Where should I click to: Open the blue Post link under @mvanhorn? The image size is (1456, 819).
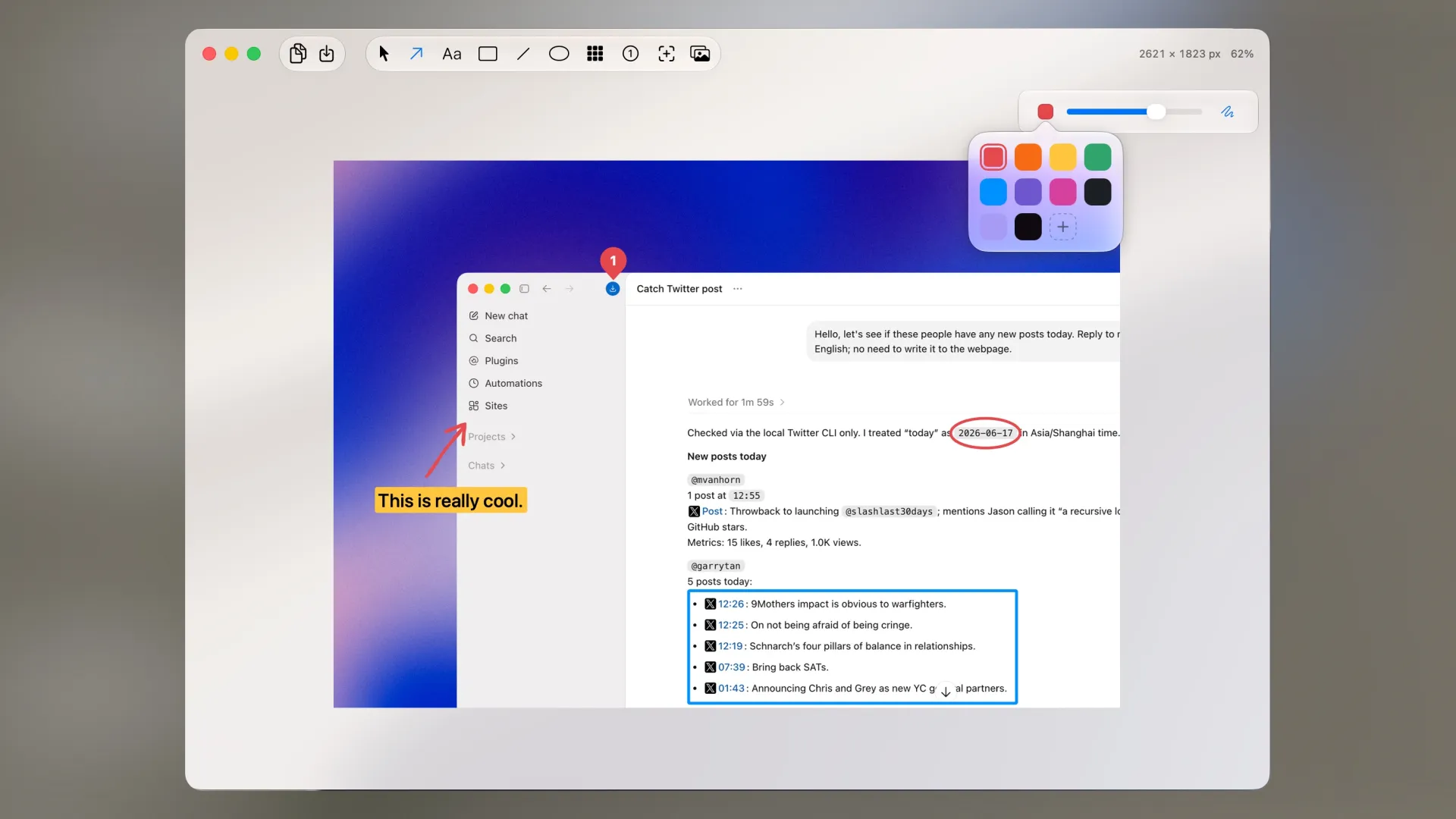point(712,512)
